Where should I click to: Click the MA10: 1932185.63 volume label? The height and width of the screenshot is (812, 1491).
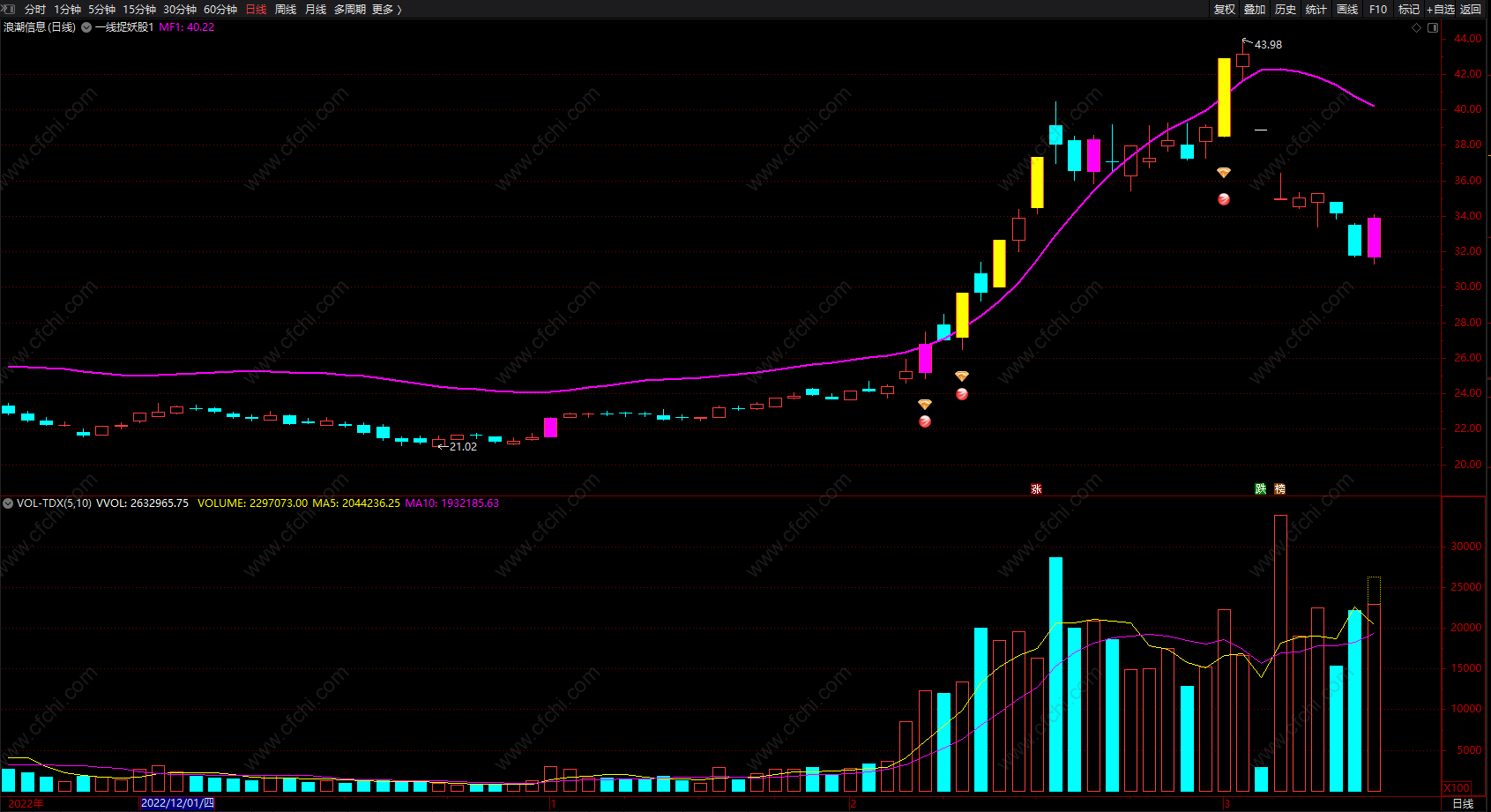tap(452, 503)
